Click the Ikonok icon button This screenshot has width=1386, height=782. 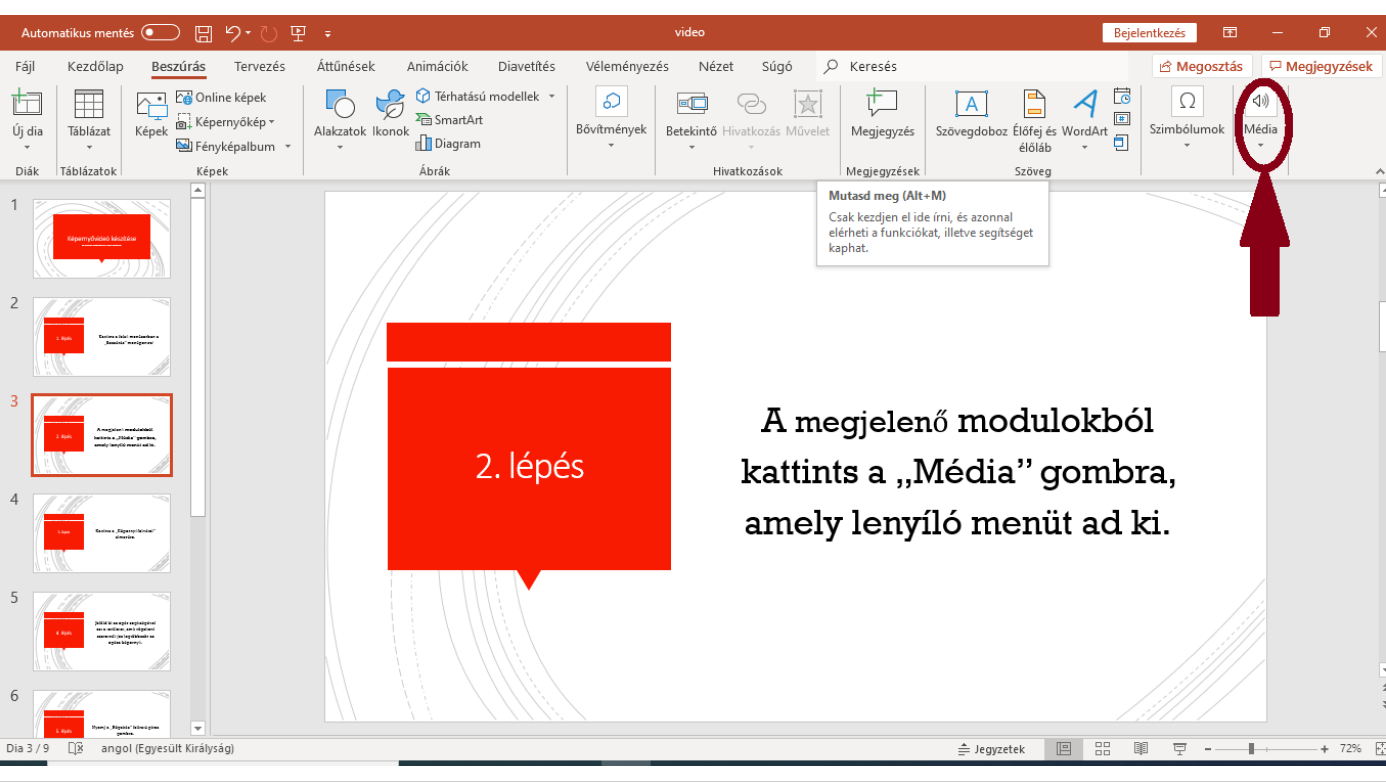point(390,114)
